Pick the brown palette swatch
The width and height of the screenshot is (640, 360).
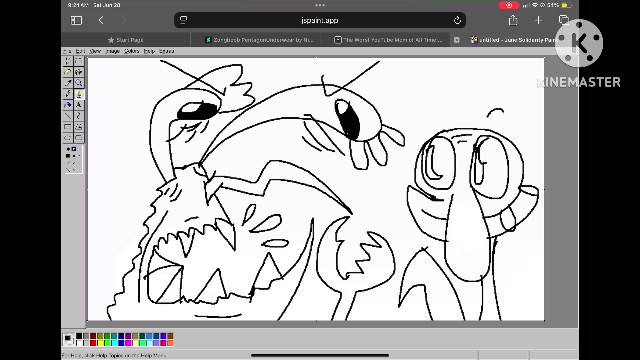tap(170, 336)
